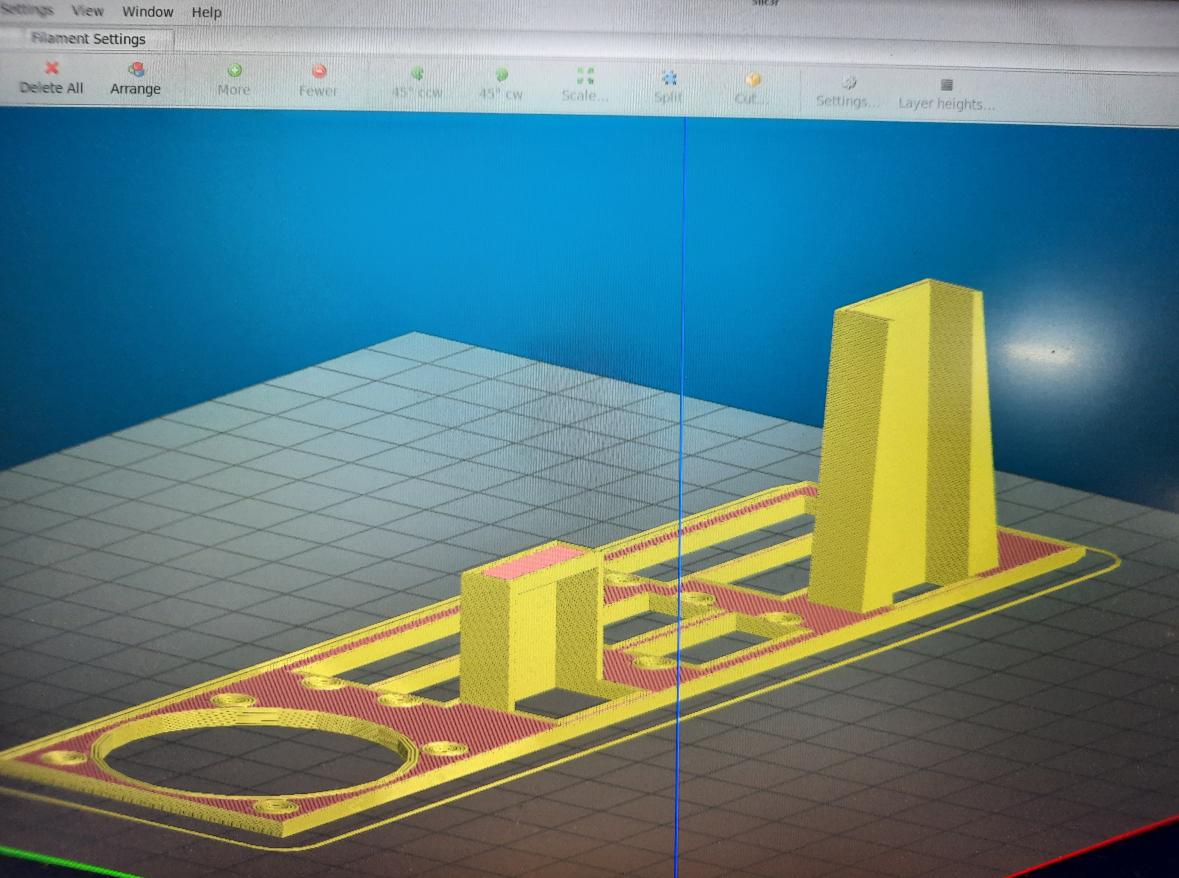1179x878 pixels.
Task: Open object Settings gear icon
Action: 849,83
